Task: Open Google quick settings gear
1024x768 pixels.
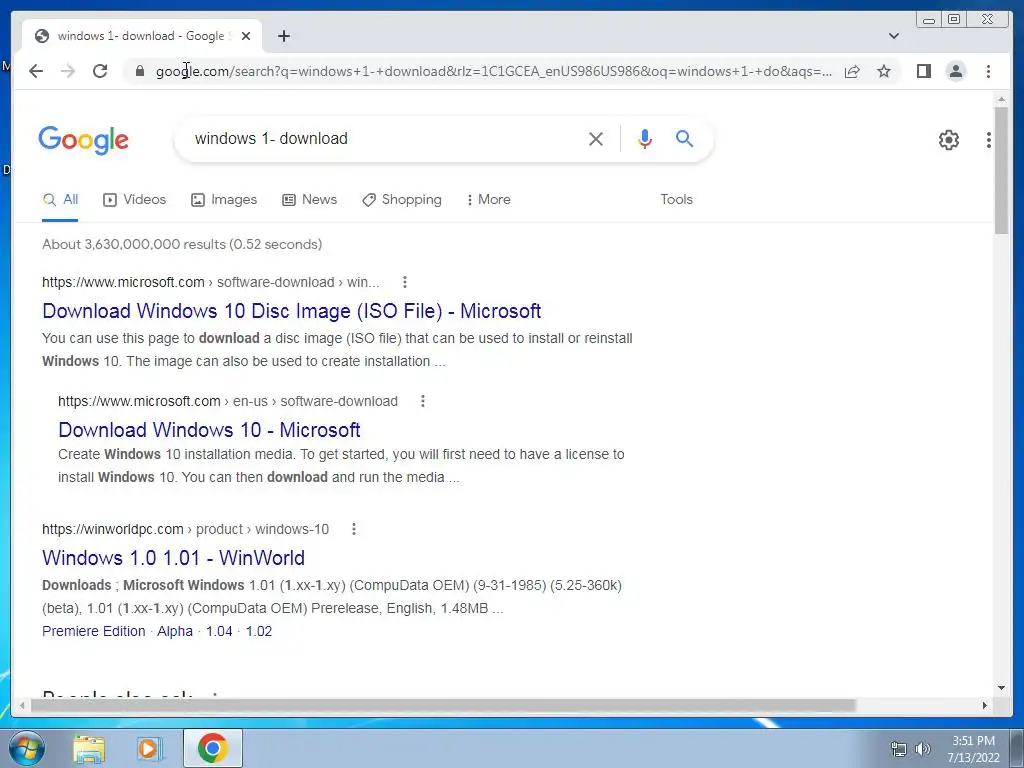Action: 949,140
